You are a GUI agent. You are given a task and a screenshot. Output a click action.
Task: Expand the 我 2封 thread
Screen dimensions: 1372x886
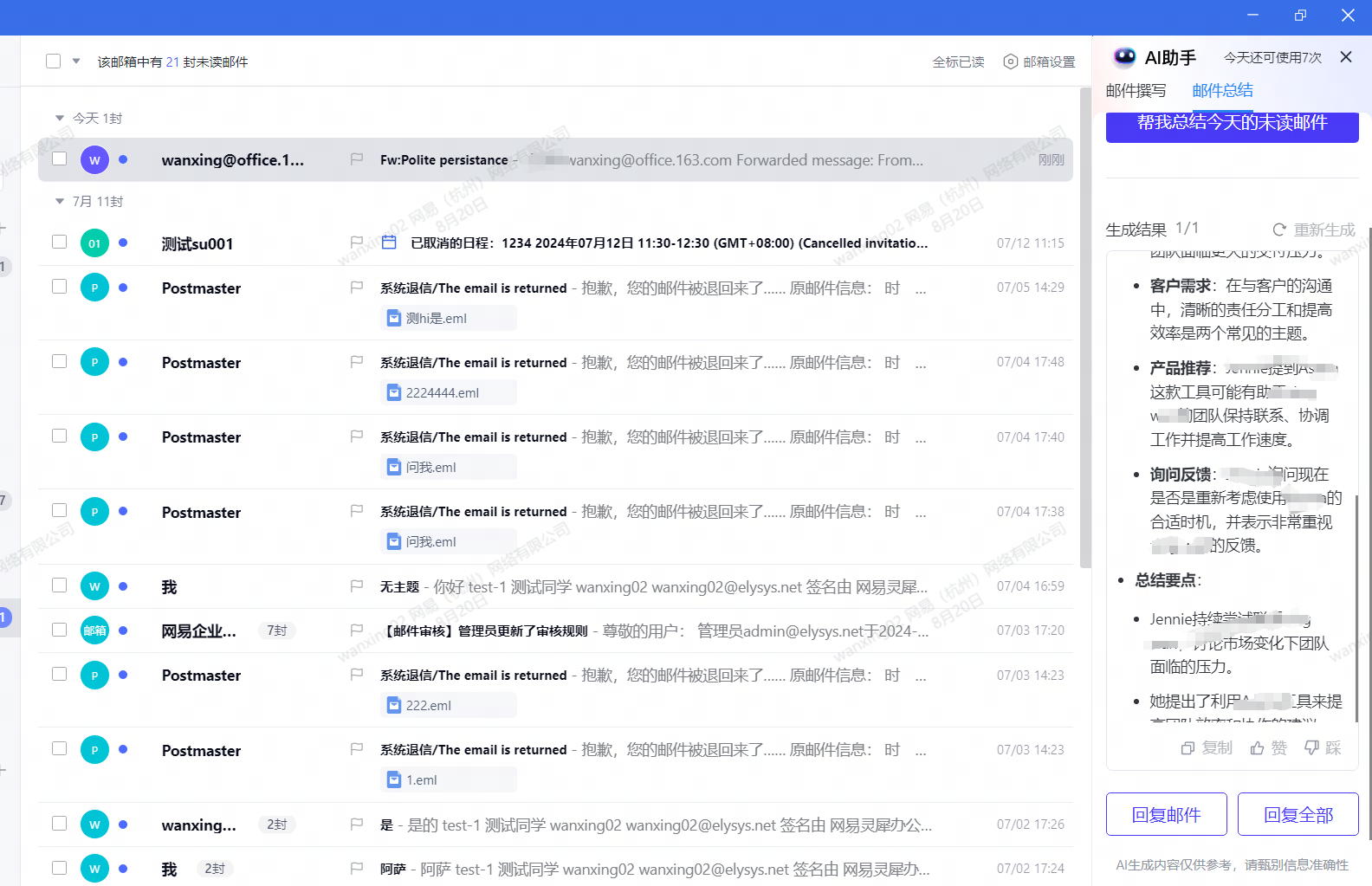[x=215, y=869]
